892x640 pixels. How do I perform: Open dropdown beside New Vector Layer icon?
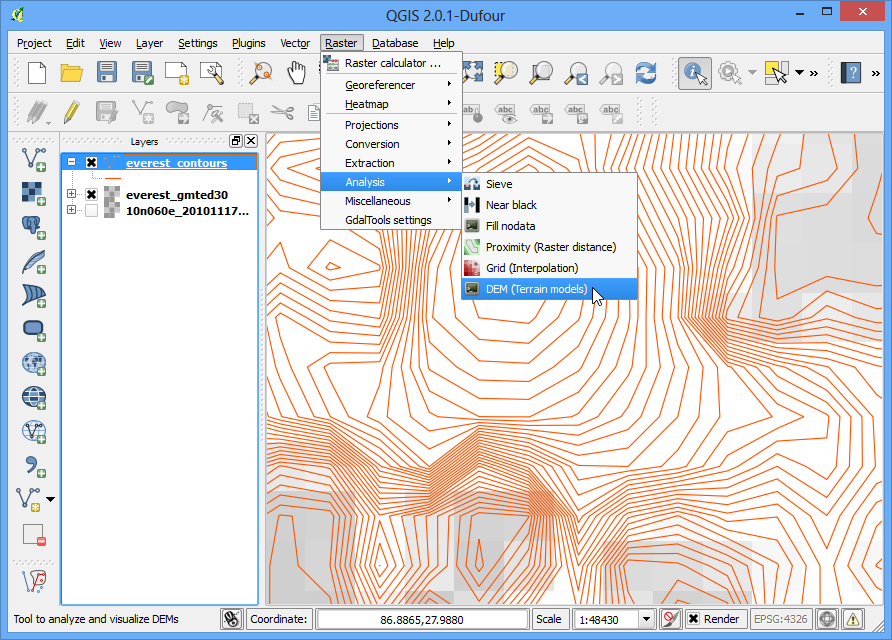tap(51, 499)
